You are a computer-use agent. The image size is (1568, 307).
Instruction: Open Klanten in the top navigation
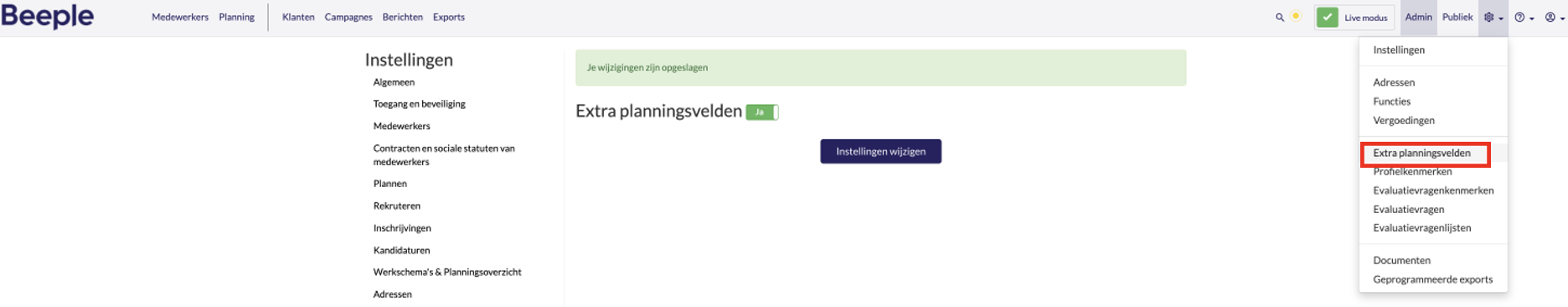[298, 17]
